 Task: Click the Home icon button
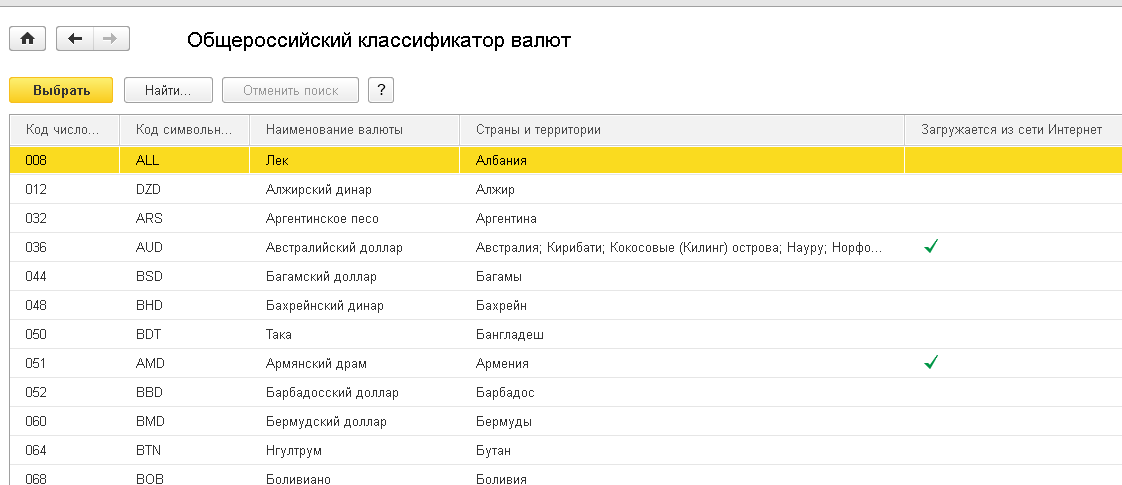tap(27, 38)
